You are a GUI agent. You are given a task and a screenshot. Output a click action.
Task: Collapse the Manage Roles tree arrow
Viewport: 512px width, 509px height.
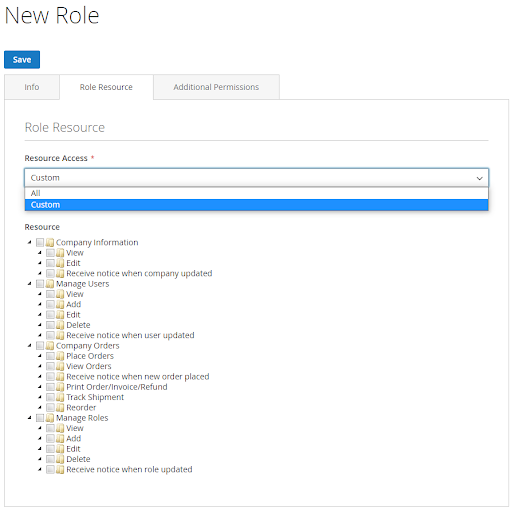[x=30, y=418]
